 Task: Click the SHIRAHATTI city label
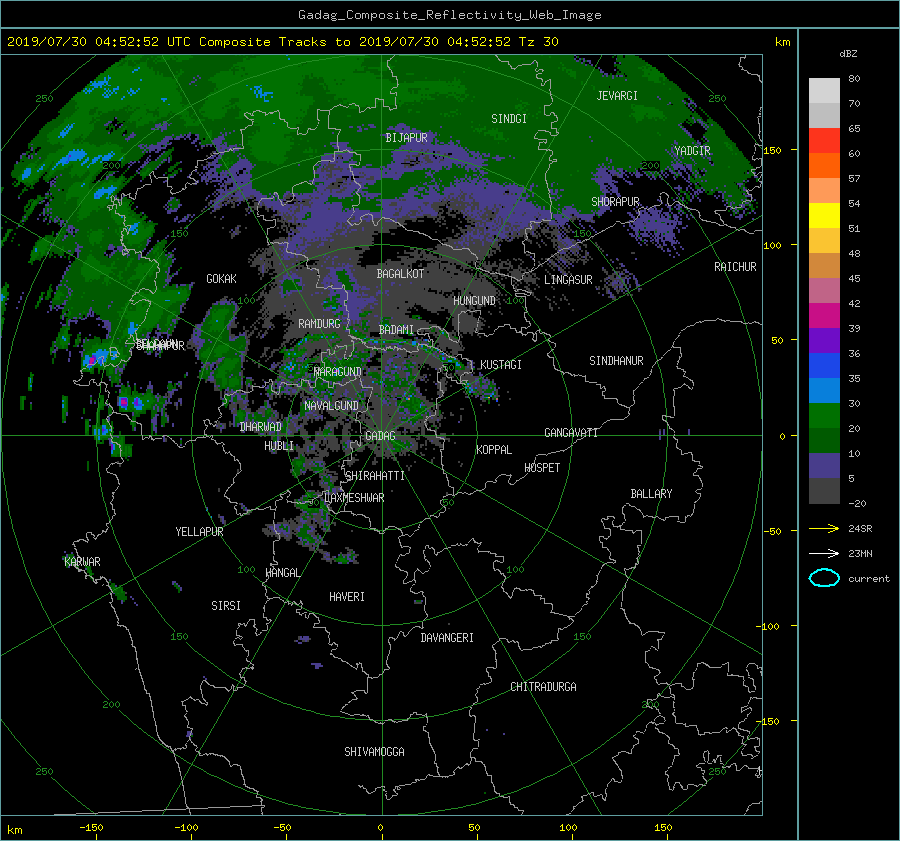375,476
